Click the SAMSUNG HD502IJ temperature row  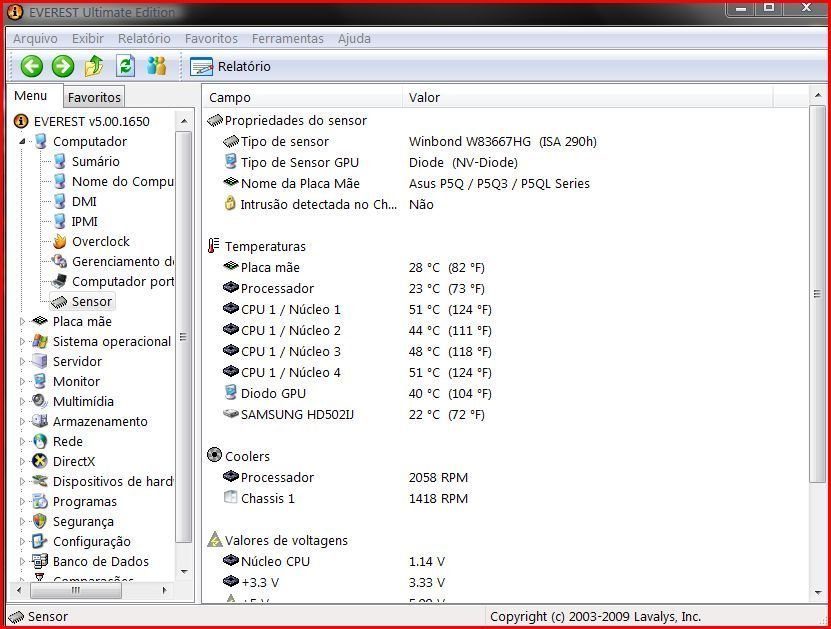tap(354, 414)
